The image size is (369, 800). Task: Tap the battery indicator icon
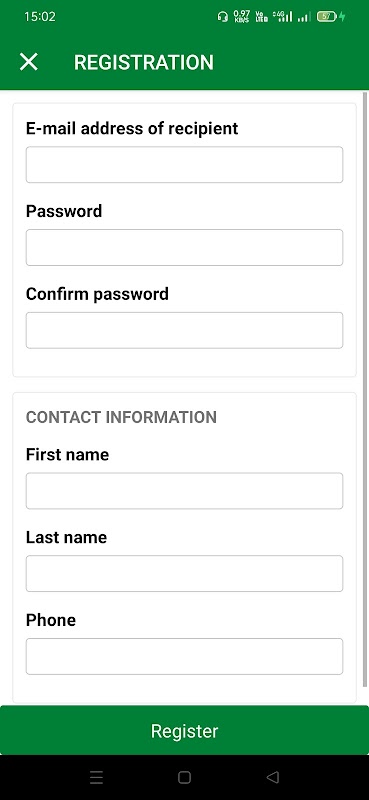point(327,17)
